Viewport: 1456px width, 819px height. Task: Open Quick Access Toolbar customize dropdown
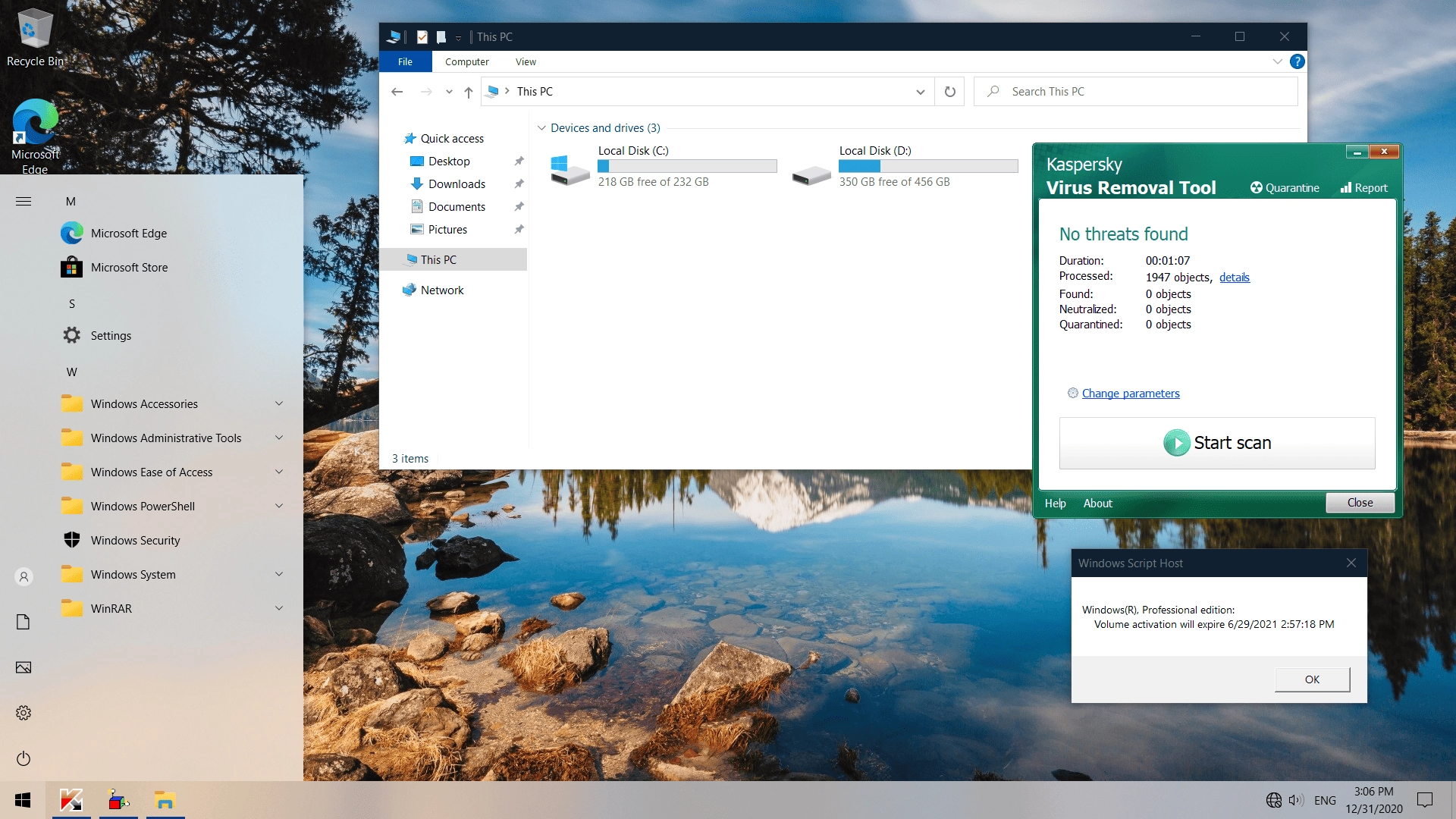click(458, 37)
